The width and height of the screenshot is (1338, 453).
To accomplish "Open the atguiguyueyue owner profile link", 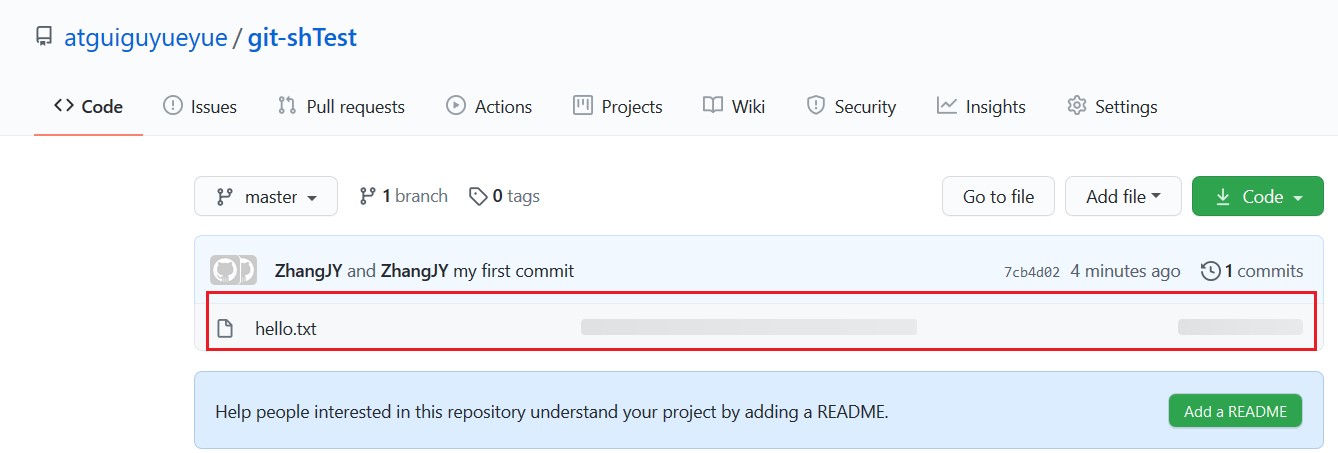I will pos(144,38).
